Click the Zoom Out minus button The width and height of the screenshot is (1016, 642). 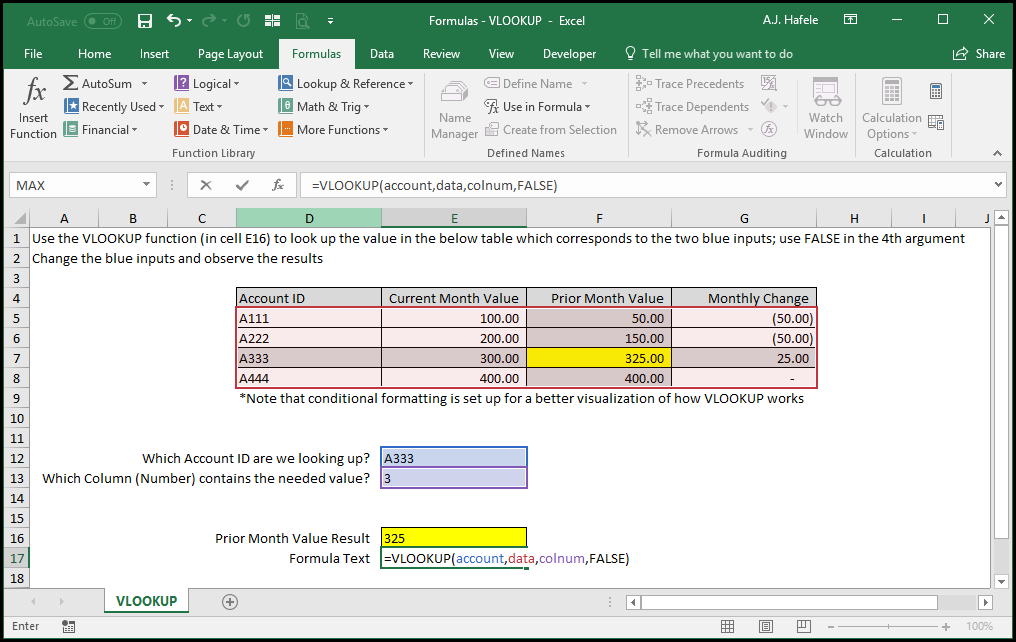(831, 627)
